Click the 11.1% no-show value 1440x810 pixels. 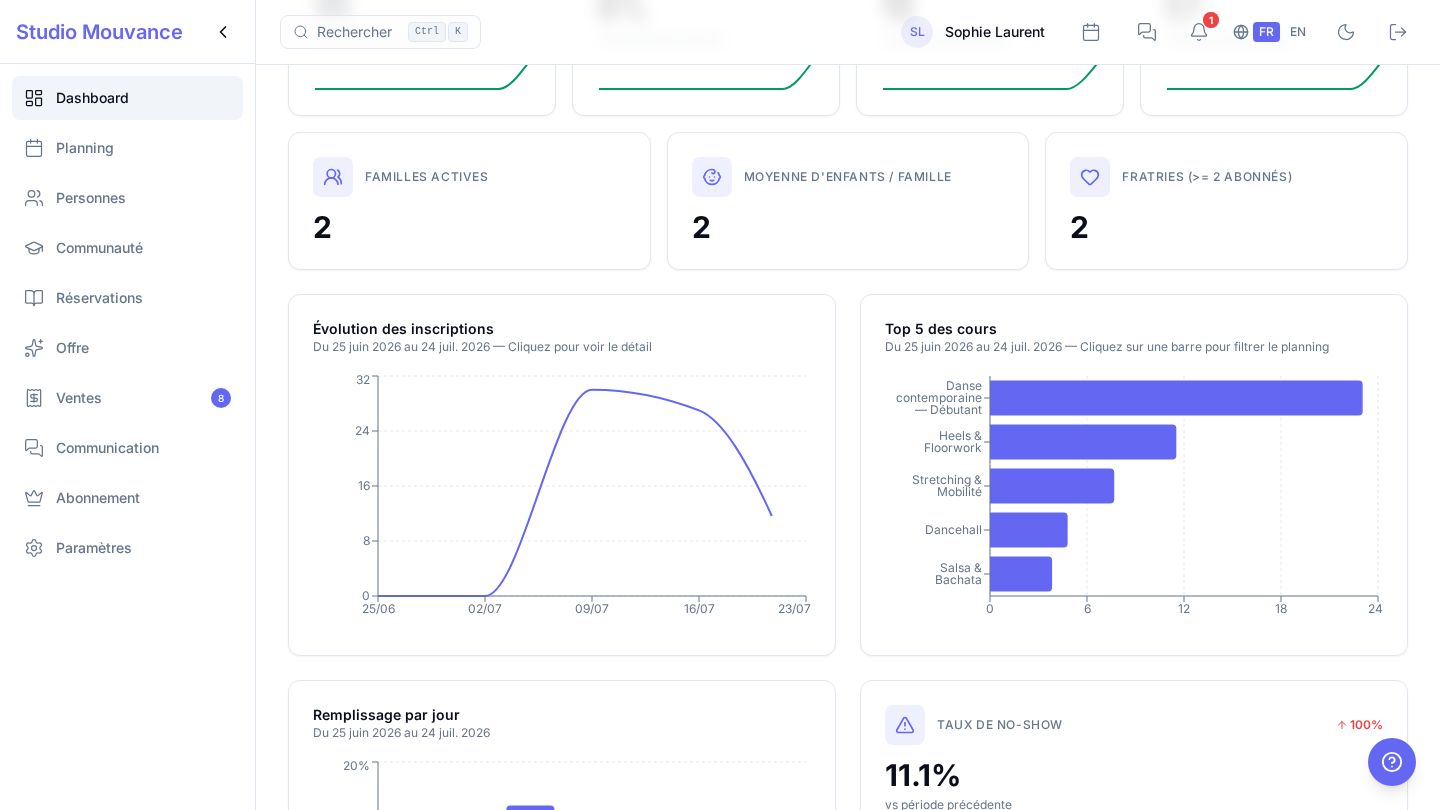[x=922, y=775]
